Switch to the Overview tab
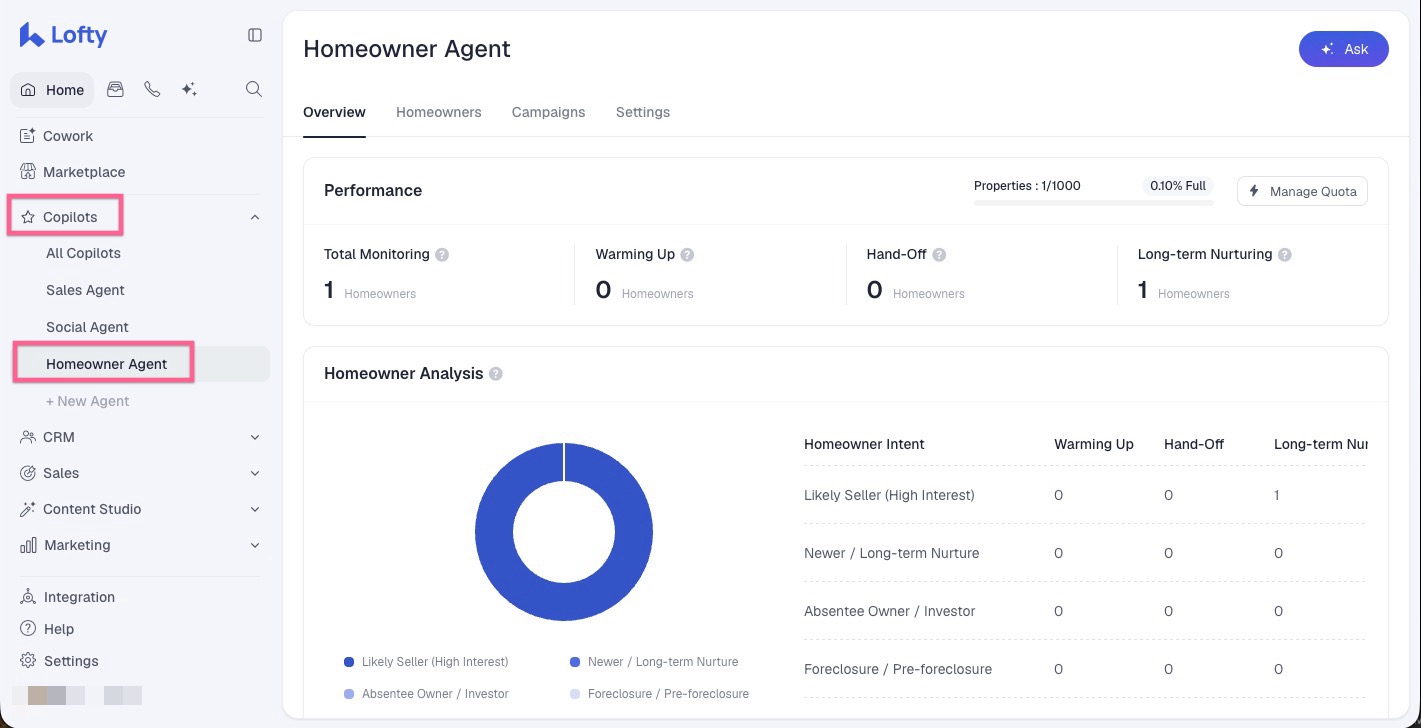 coord(334,112)
